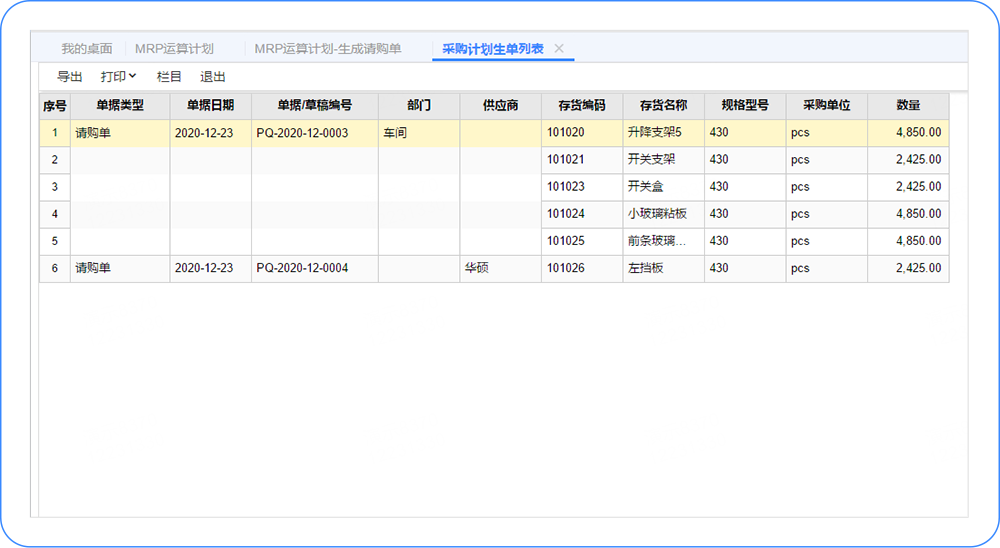Select document number PQ-2020-12-0003

click(x=302, y=132)
